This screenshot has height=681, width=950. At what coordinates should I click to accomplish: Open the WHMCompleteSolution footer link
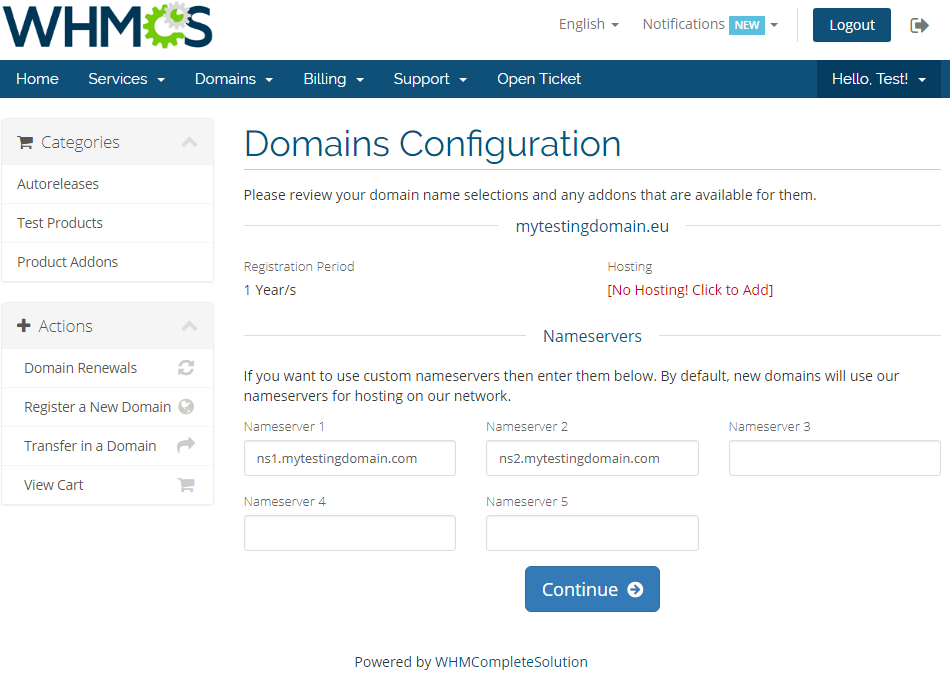pos(511,662)
